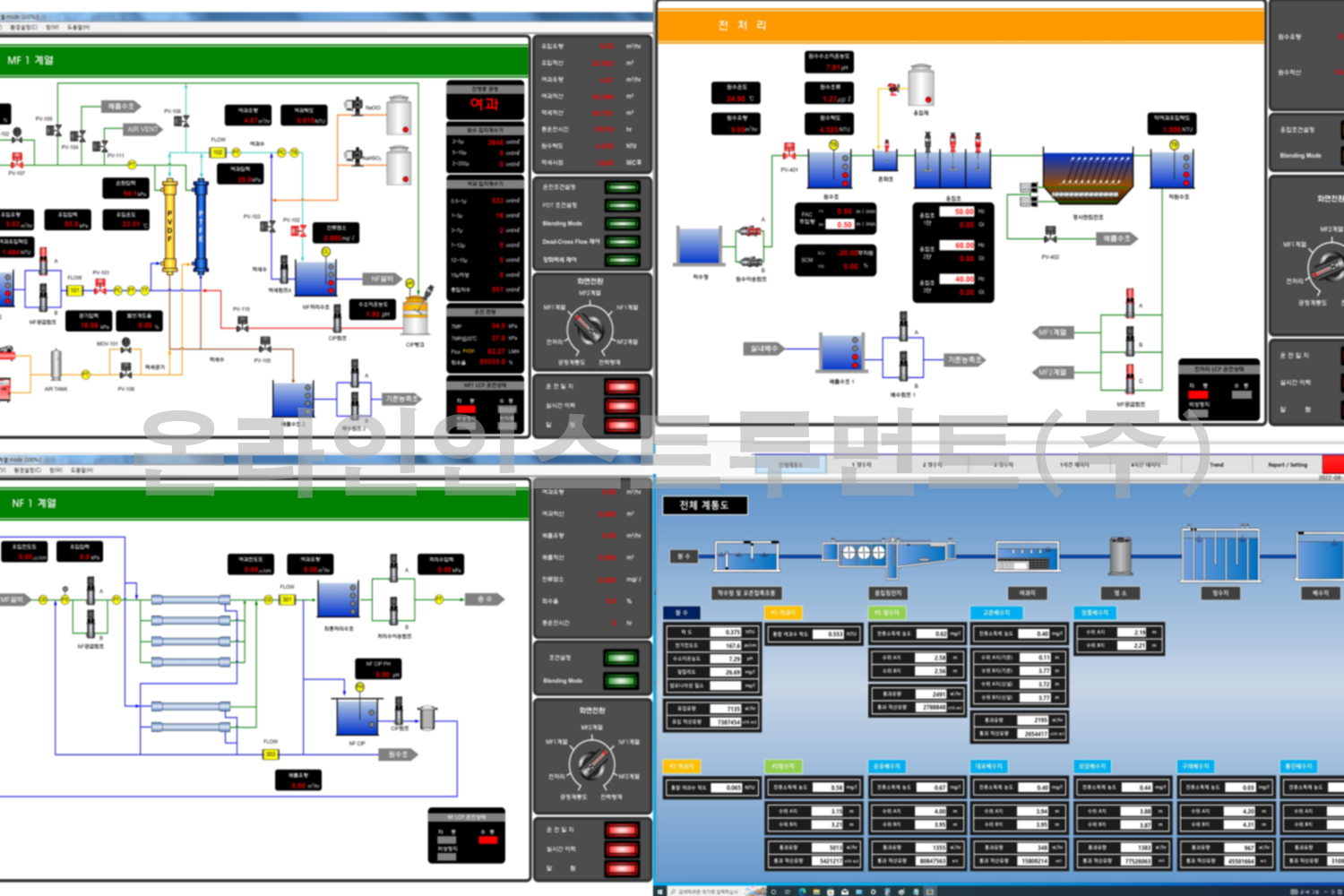Toggle the PDT condition setting switch
1344x896 pixels.
622,205
